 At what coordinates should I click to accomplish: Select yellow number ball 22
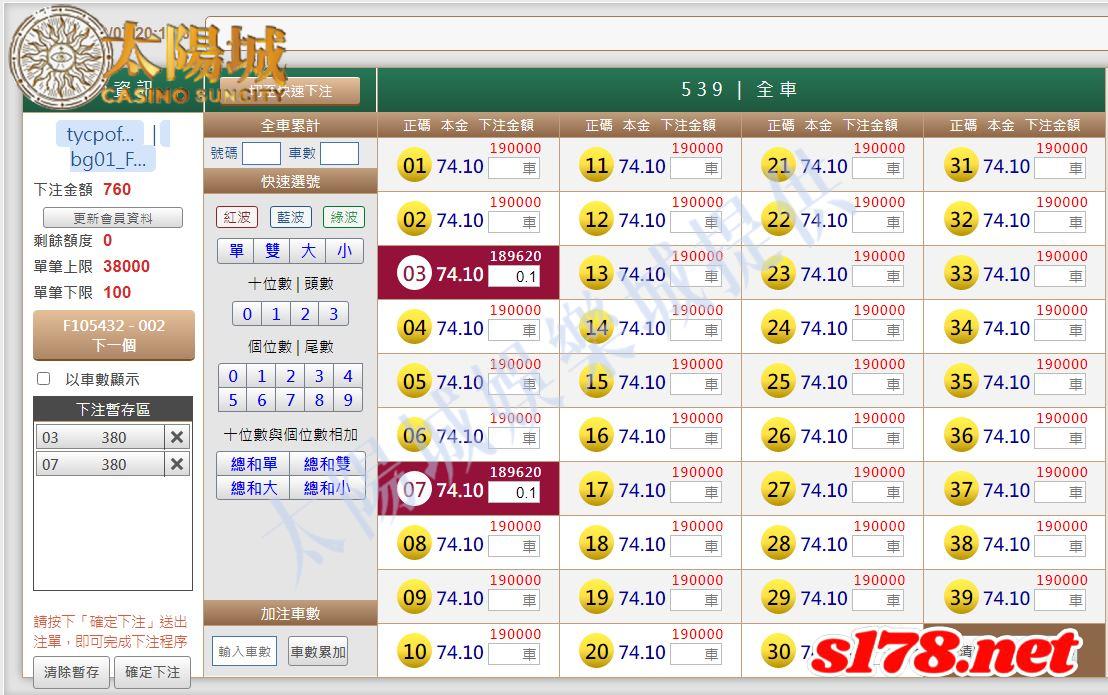click(x=779, y=220)
